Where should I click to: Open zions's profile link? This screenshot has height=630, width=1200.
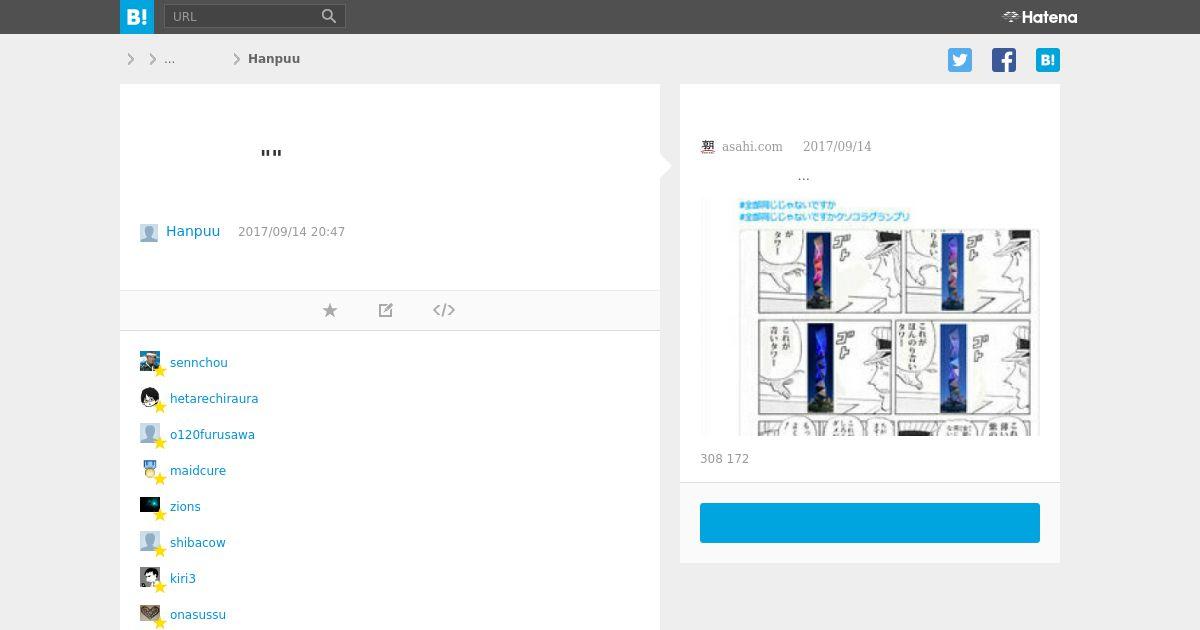[x=185, y=507]
